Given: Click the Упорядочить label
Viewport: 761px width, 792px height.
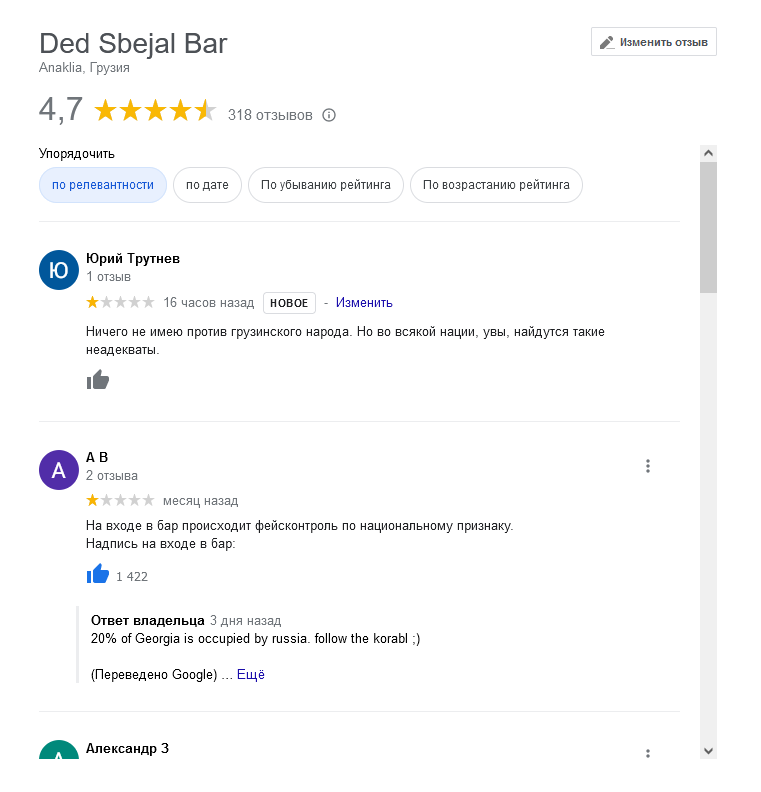Looking at the screenshot, I should click(x=77, y=154).
